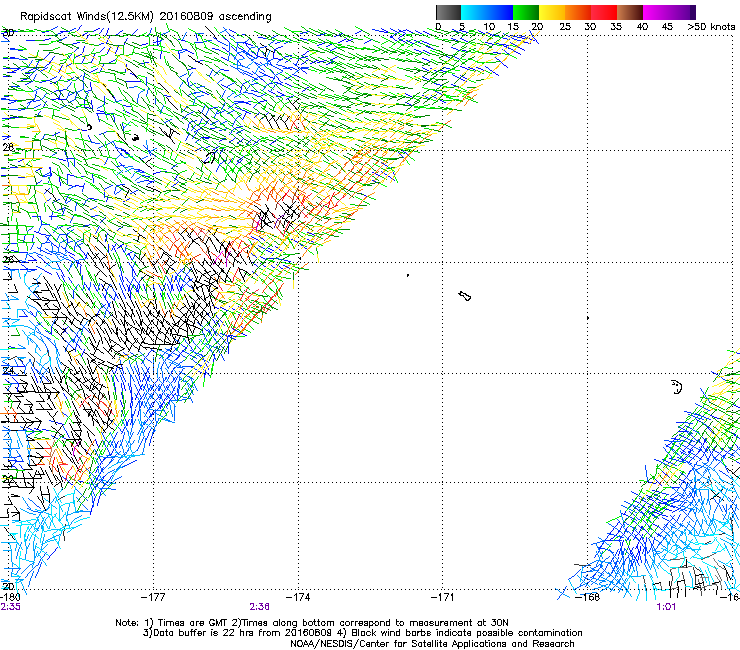740x650 pixels.
Task: Select the green 15-20 knots legend swatch
Action: point(526,12)
